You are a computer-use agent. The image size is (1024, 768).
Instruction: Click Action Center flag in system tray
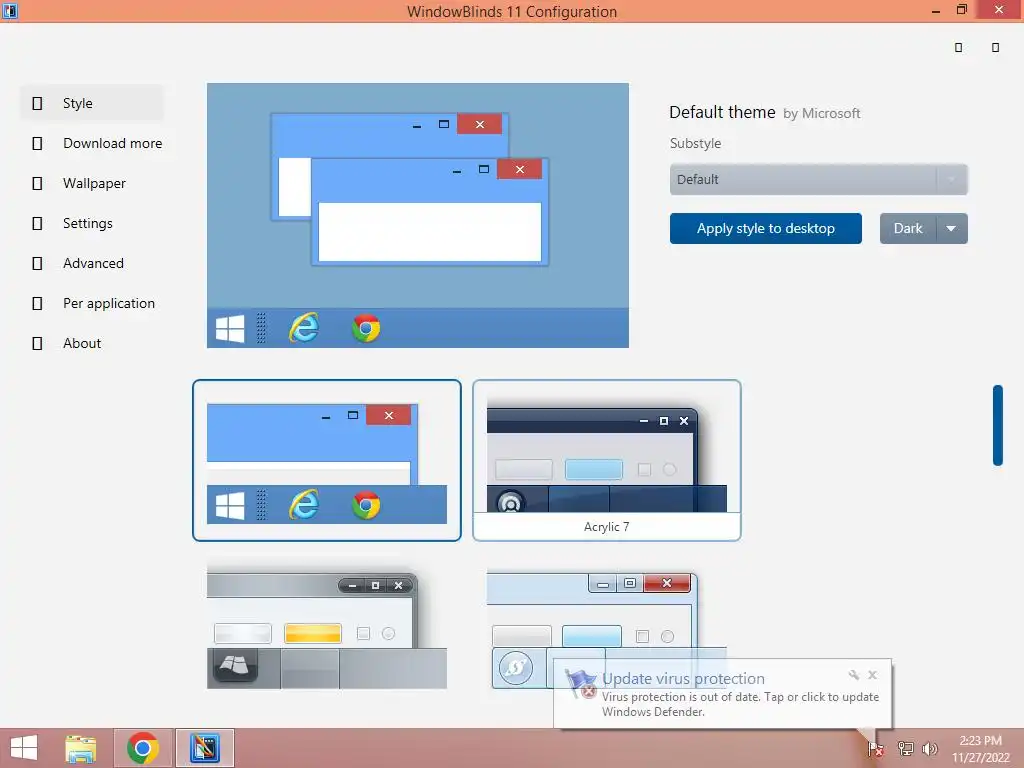pyautogui.click(x=875, y=748)
